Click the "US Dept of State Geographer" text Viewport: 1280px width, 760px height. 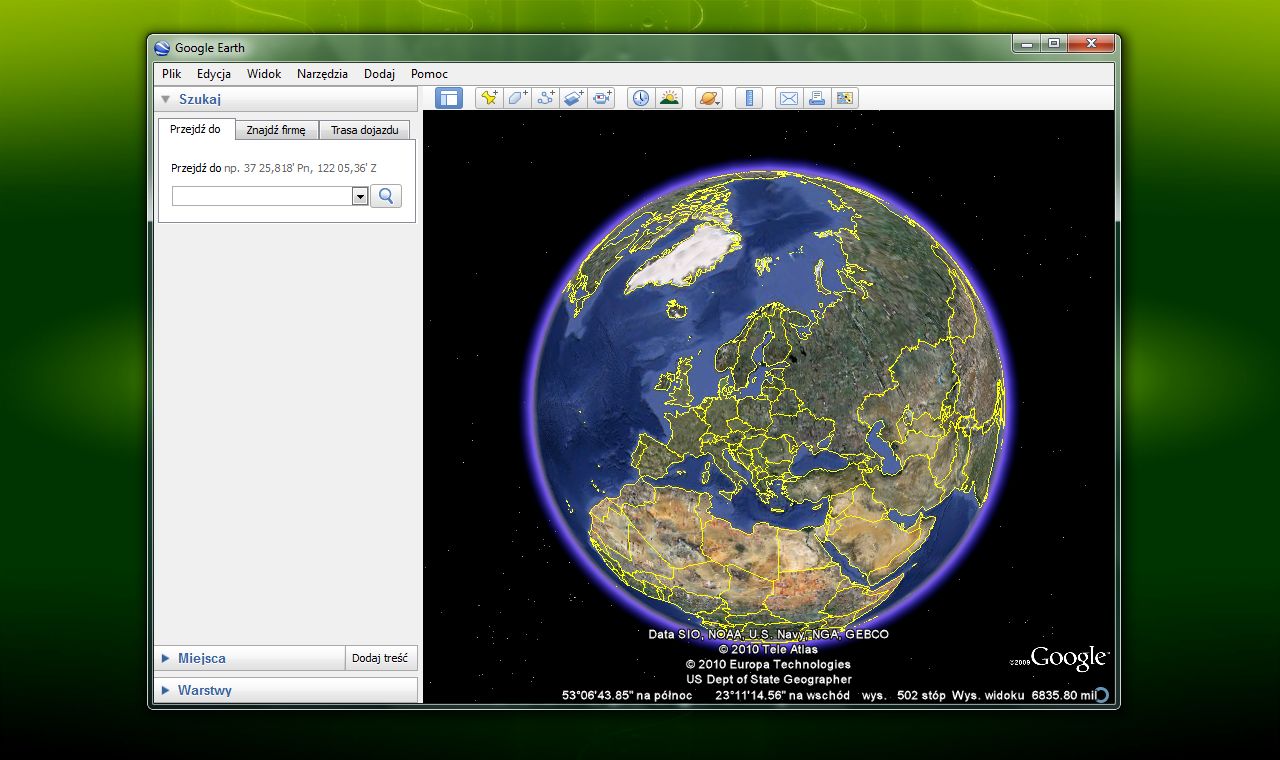(x=768, y=679)
